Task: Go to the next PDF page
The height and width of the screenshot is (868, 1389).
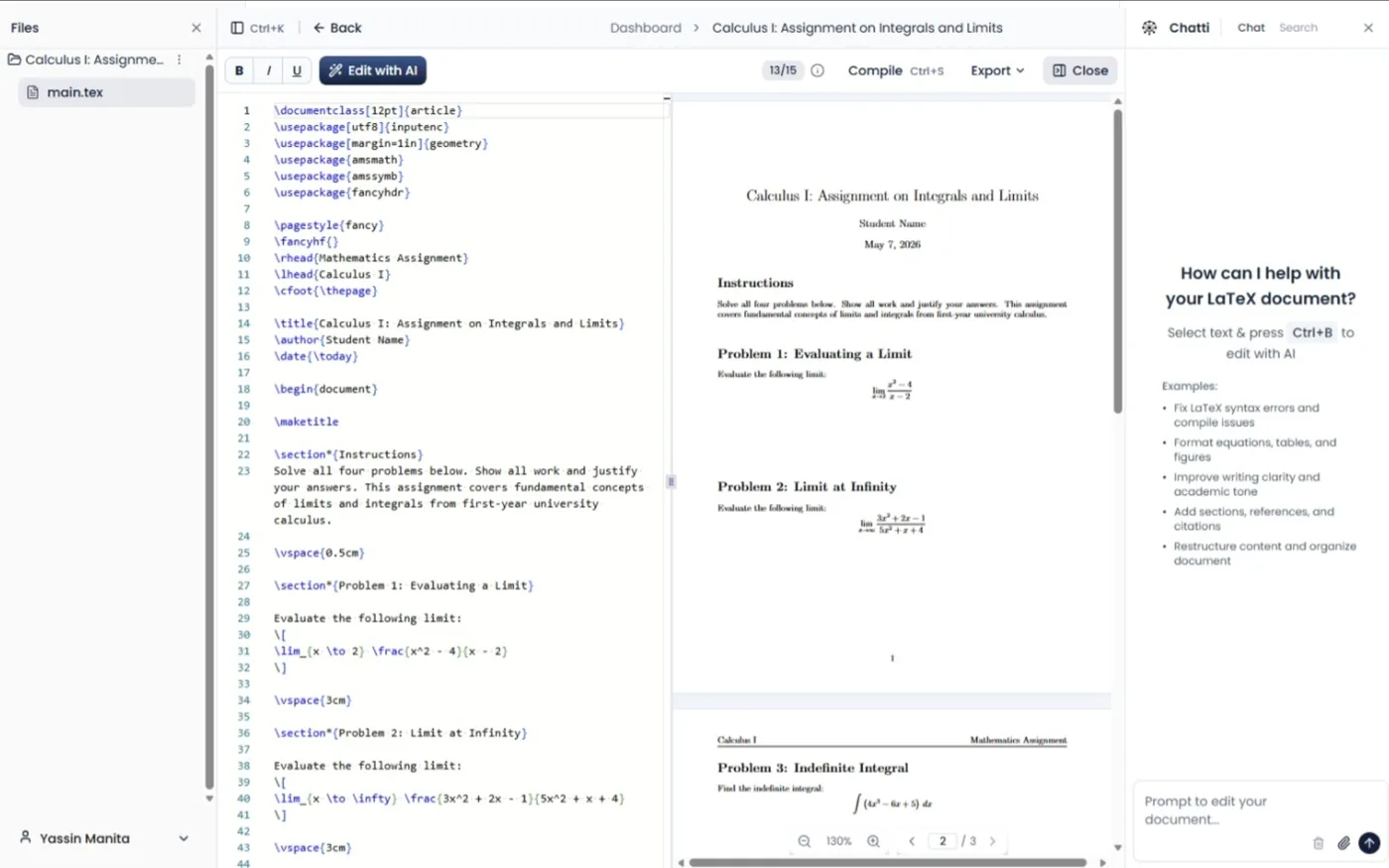Action: 992,841
